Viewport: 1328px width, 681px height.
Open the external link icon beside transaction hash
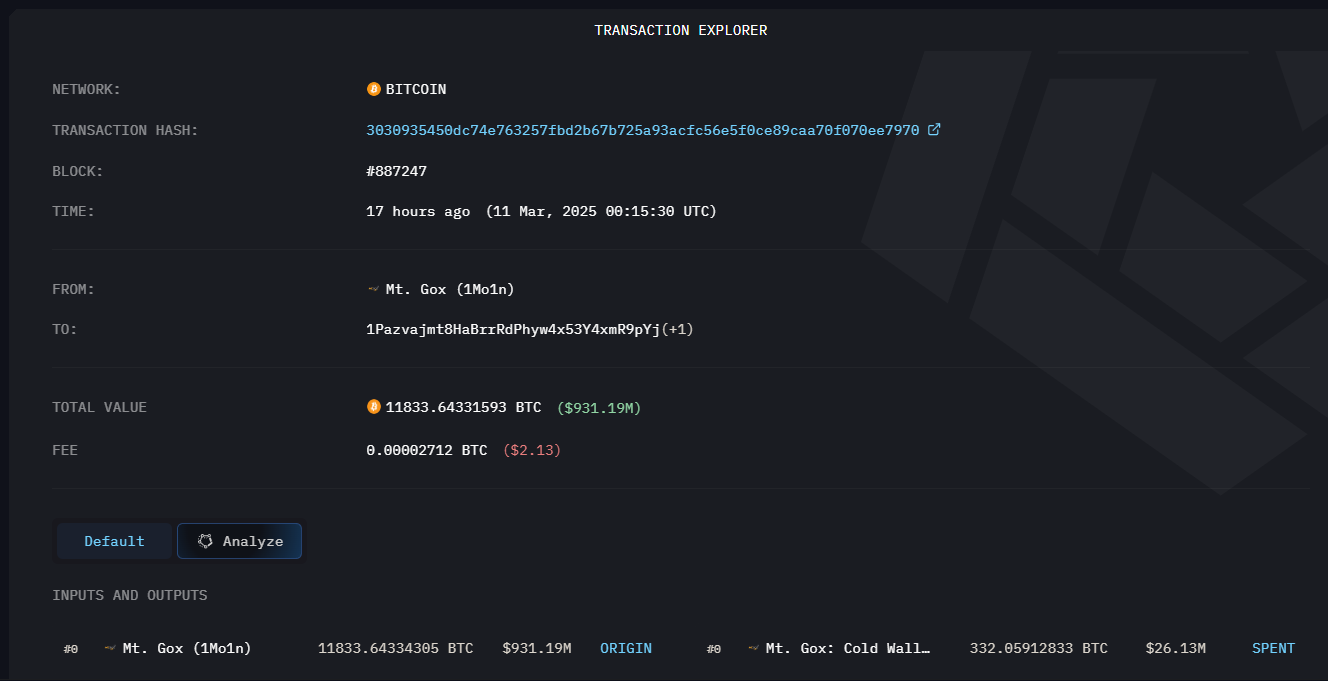click(x=934, y=130)
